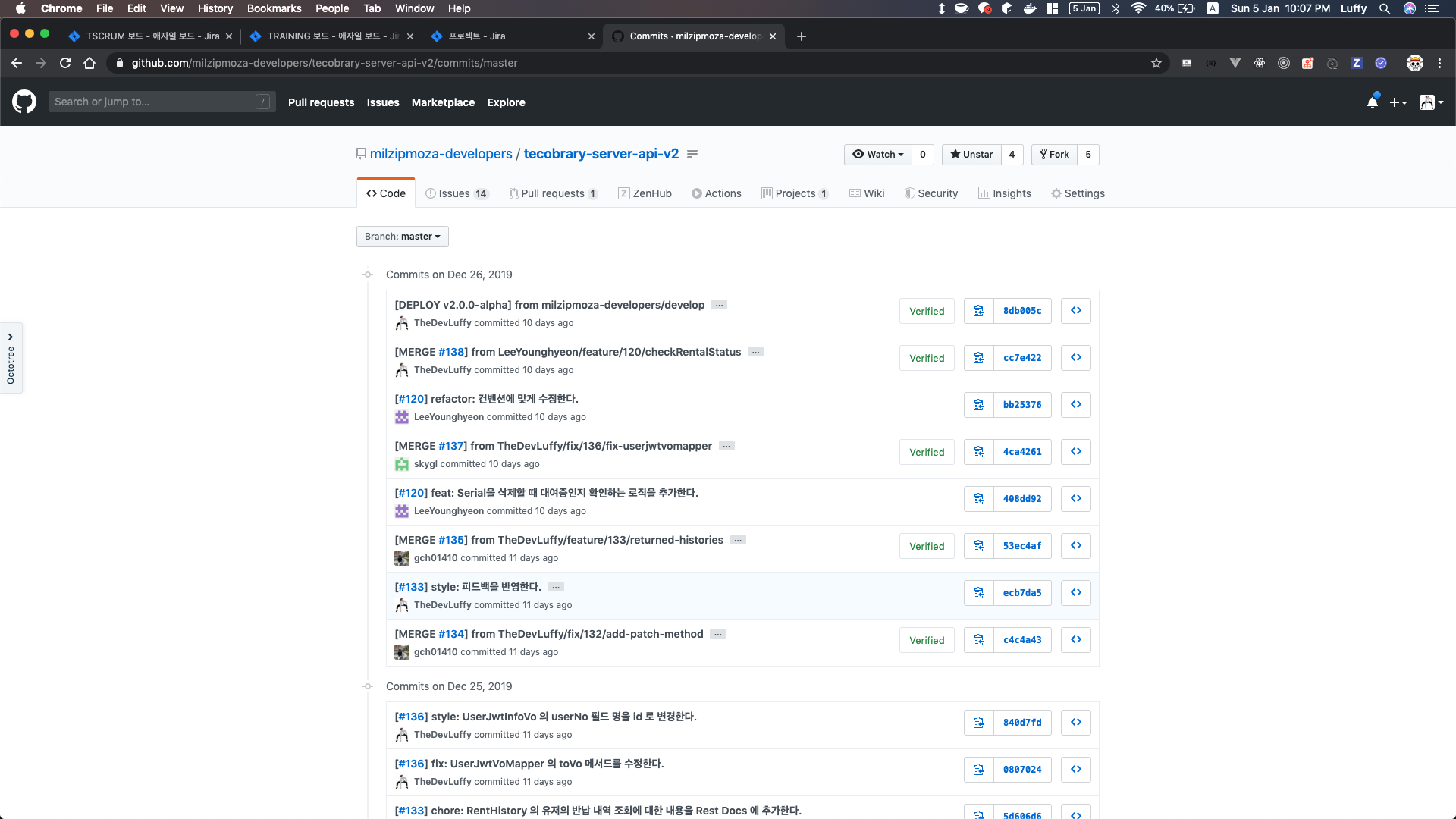Bookmark this page with the star icon
This screenshot has width=1456, height=819.
[1156, 63]
